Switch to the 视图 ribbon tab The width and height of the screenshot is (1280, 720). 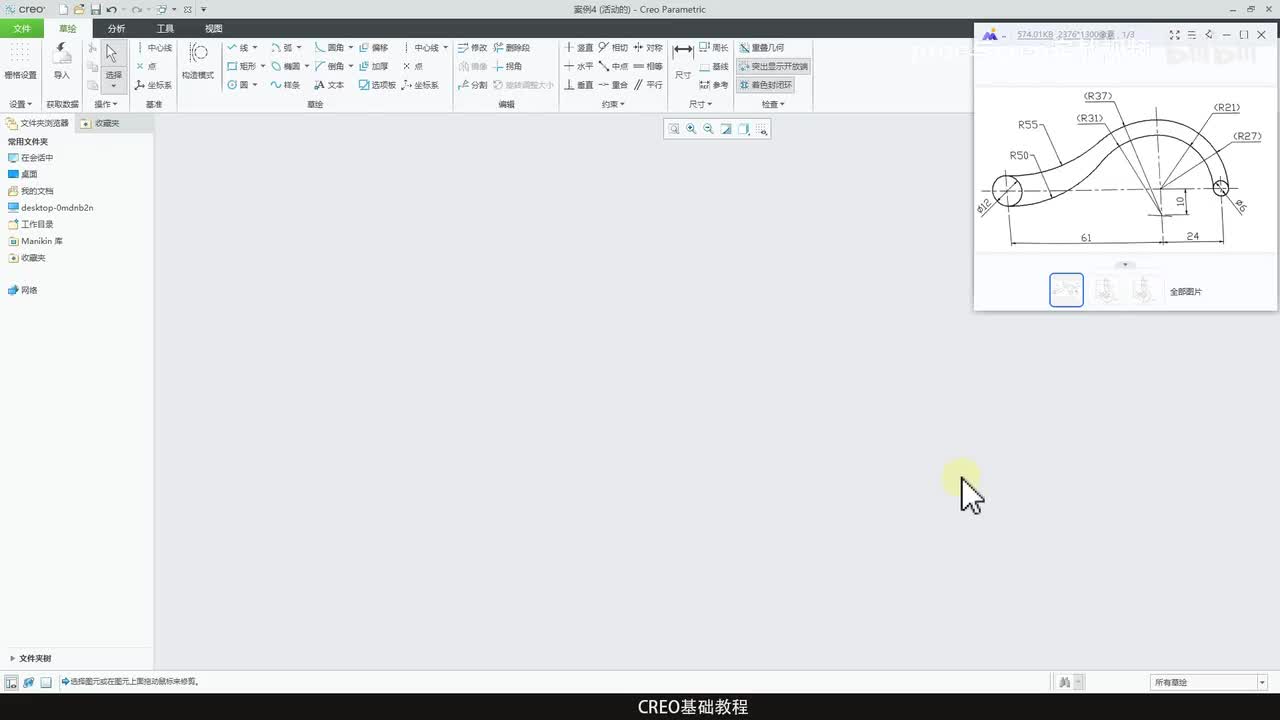[213, 29]
